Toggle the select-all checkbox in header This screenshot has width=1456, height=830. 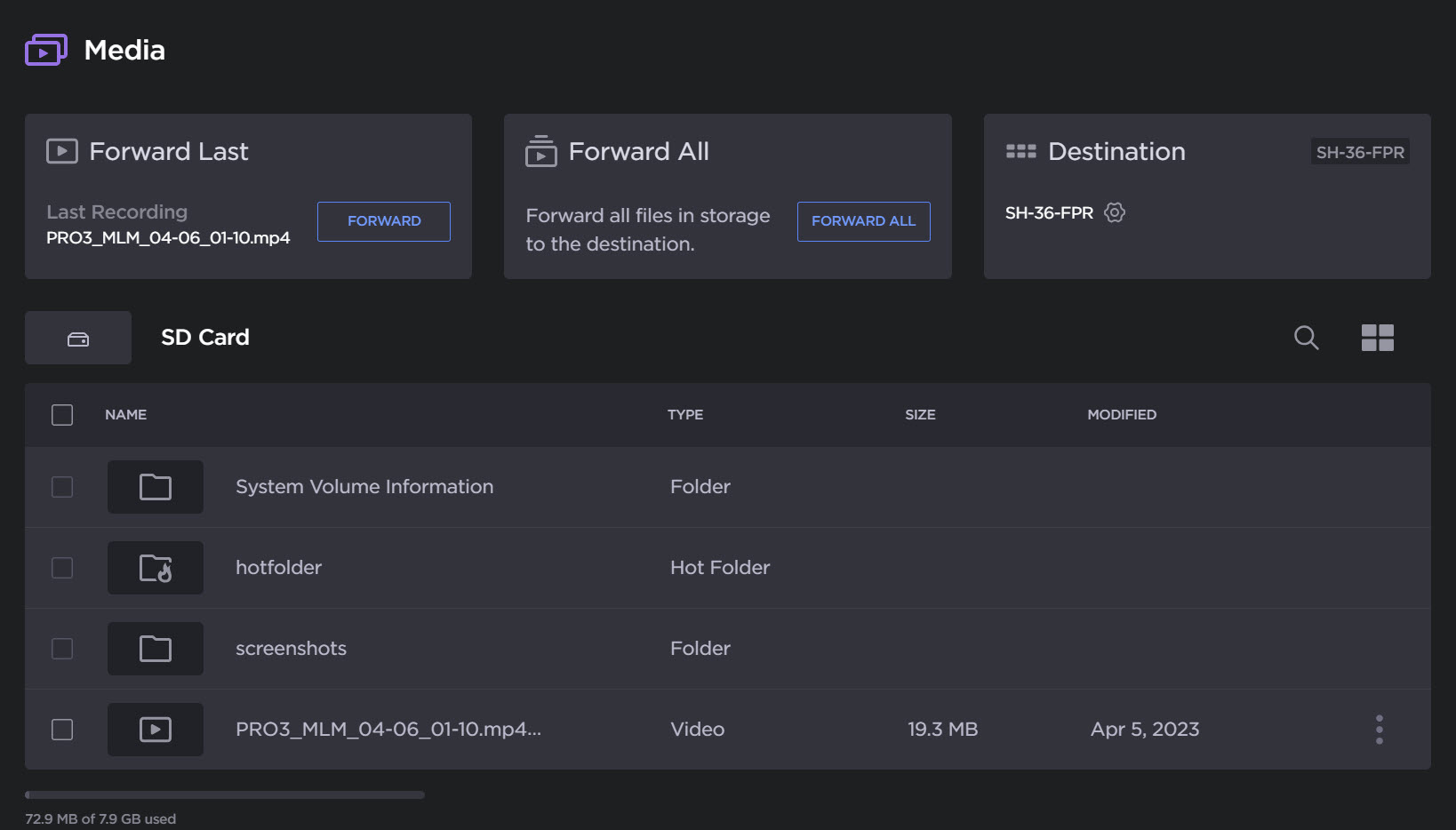[62, 415]
